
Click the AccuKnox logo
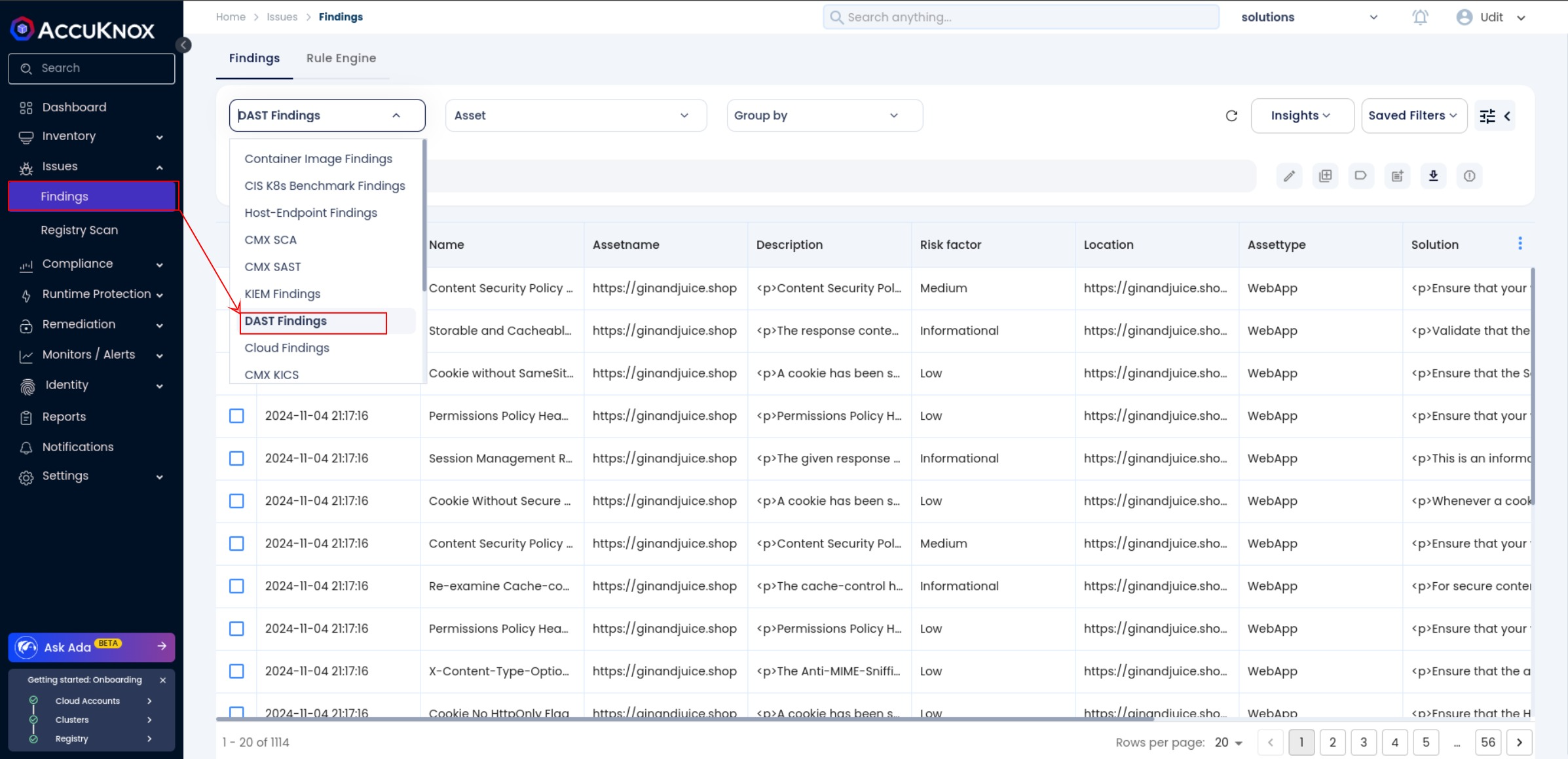click(83, 29)
